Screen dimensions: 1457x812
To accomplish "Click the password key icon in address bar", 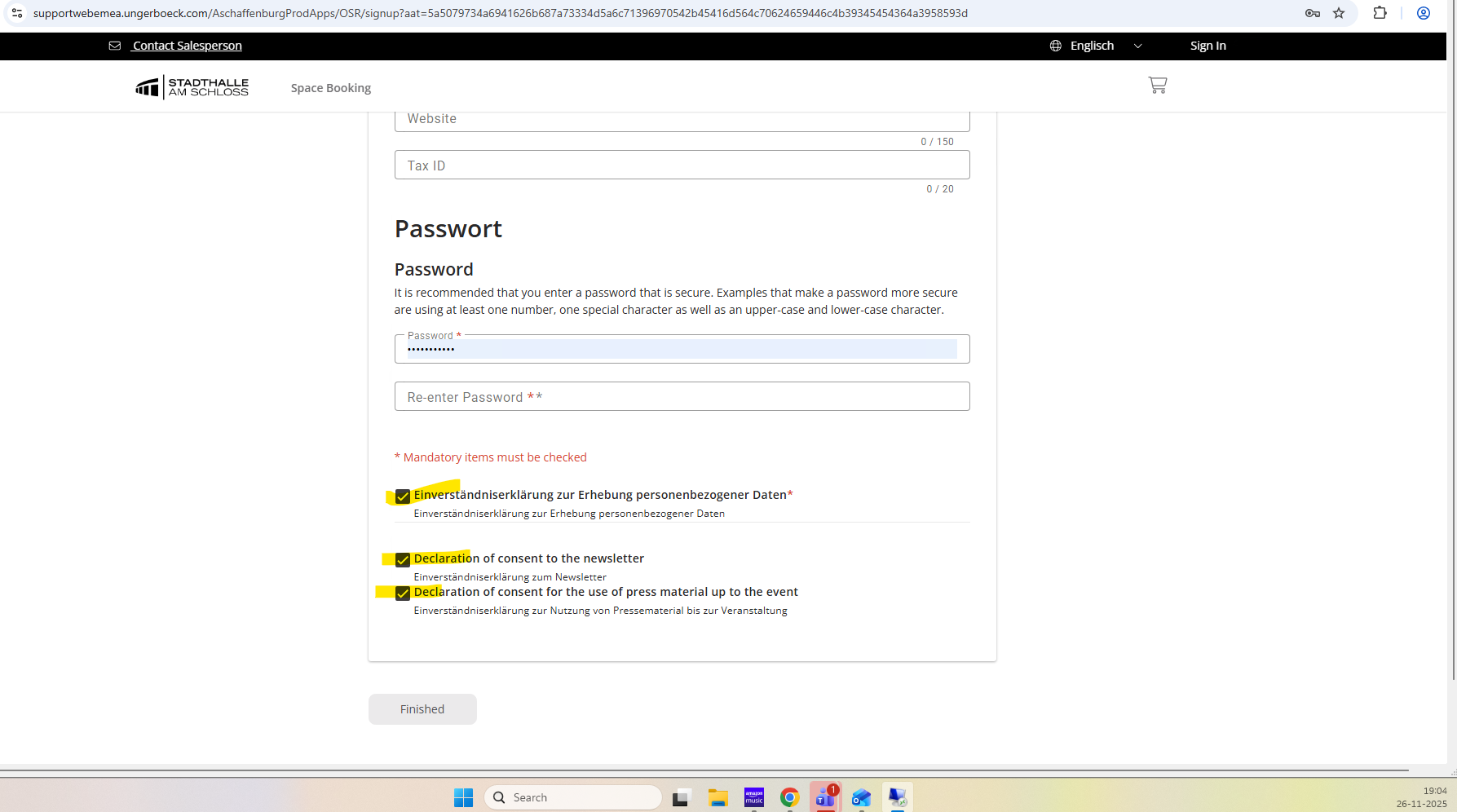I will [1312, 13].
